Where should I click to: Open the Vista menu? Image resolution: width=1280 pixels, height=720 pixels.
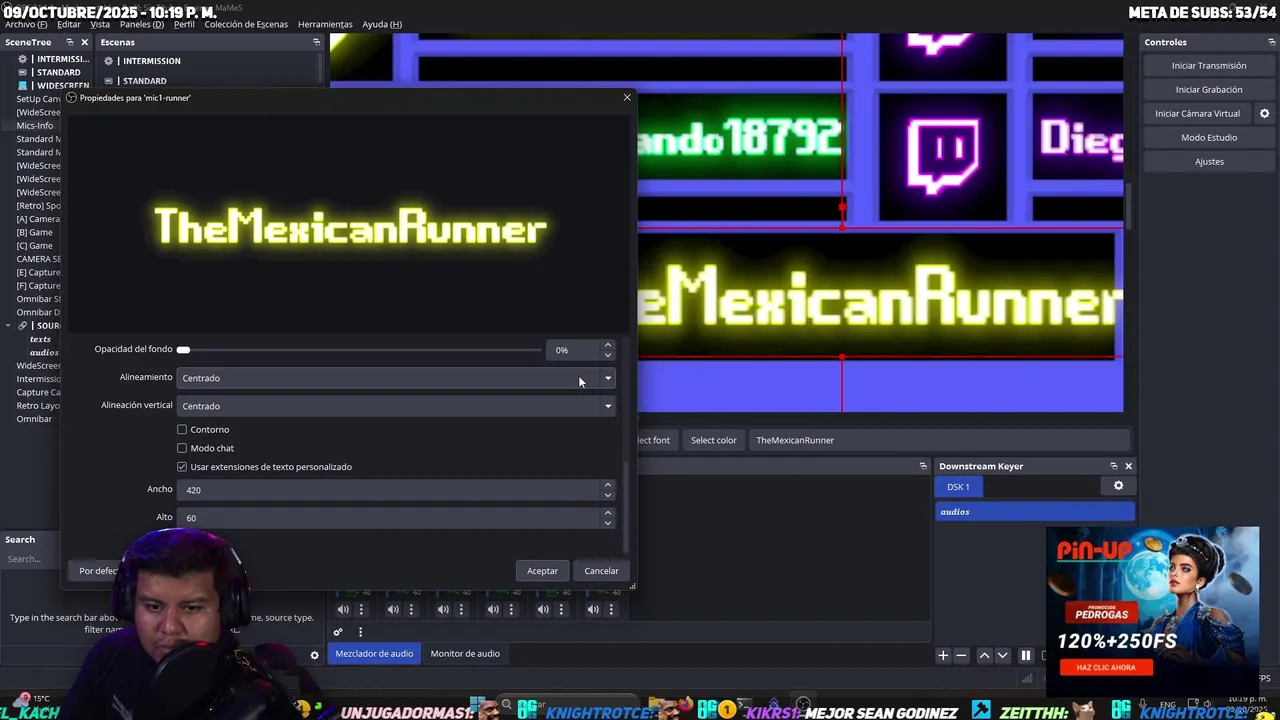(x=100, y=24)
